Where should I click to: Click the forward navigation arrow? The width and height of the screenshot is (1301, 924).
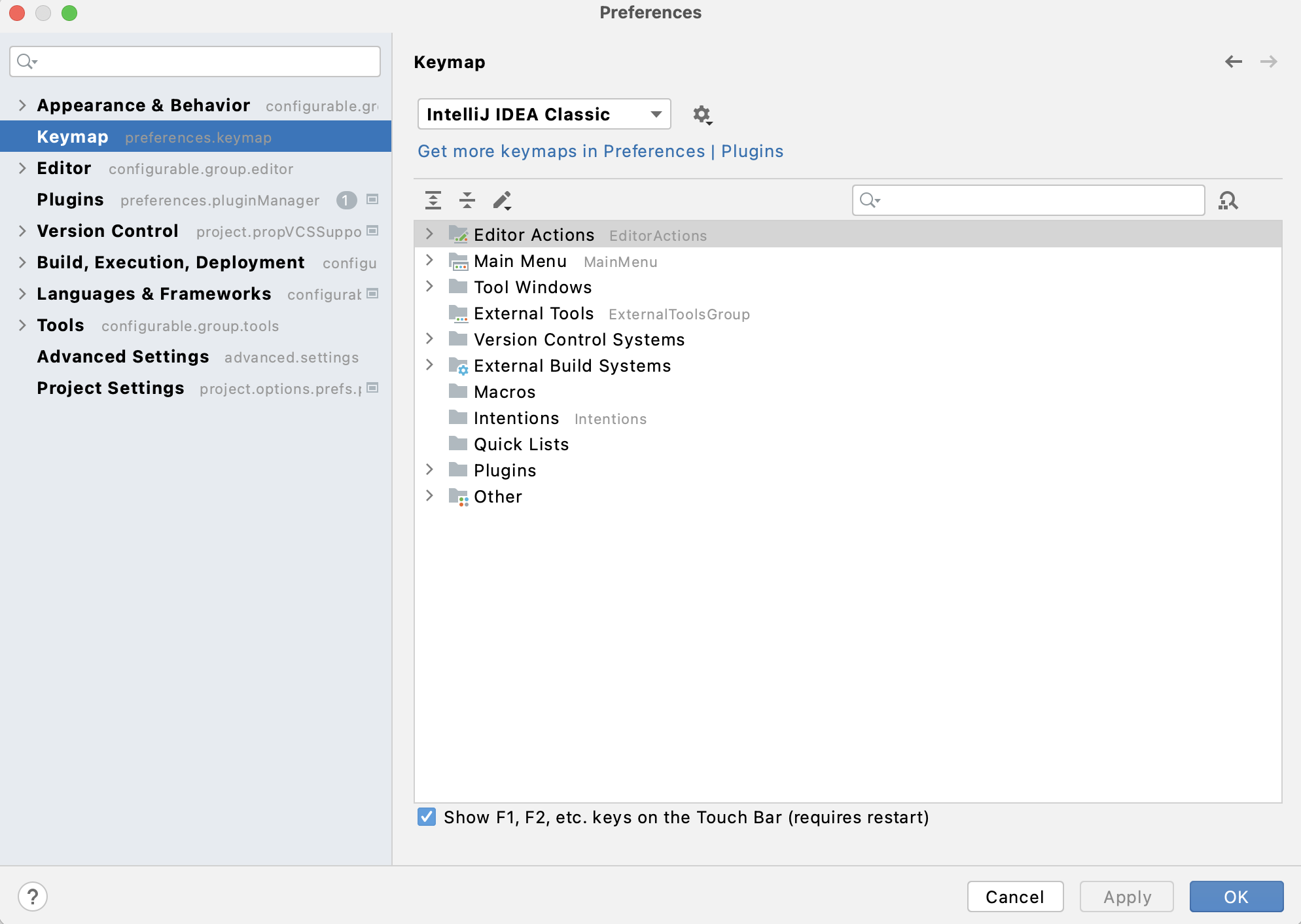click(x=1270, y=62)
